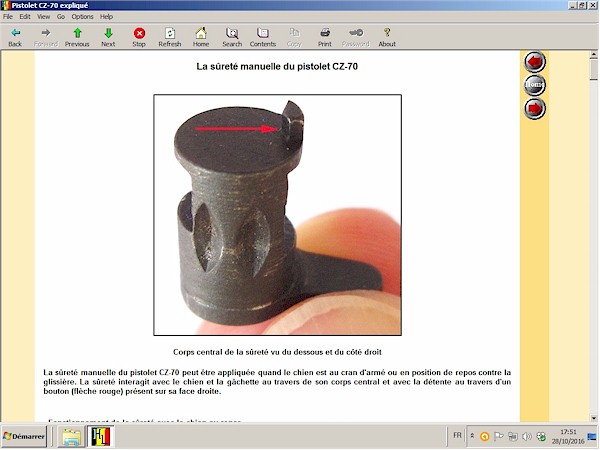Image resolution: width=600 pixels, height=450 pixels.
Task: Click the Démarrer start button
Action: (x=24, y=436)
